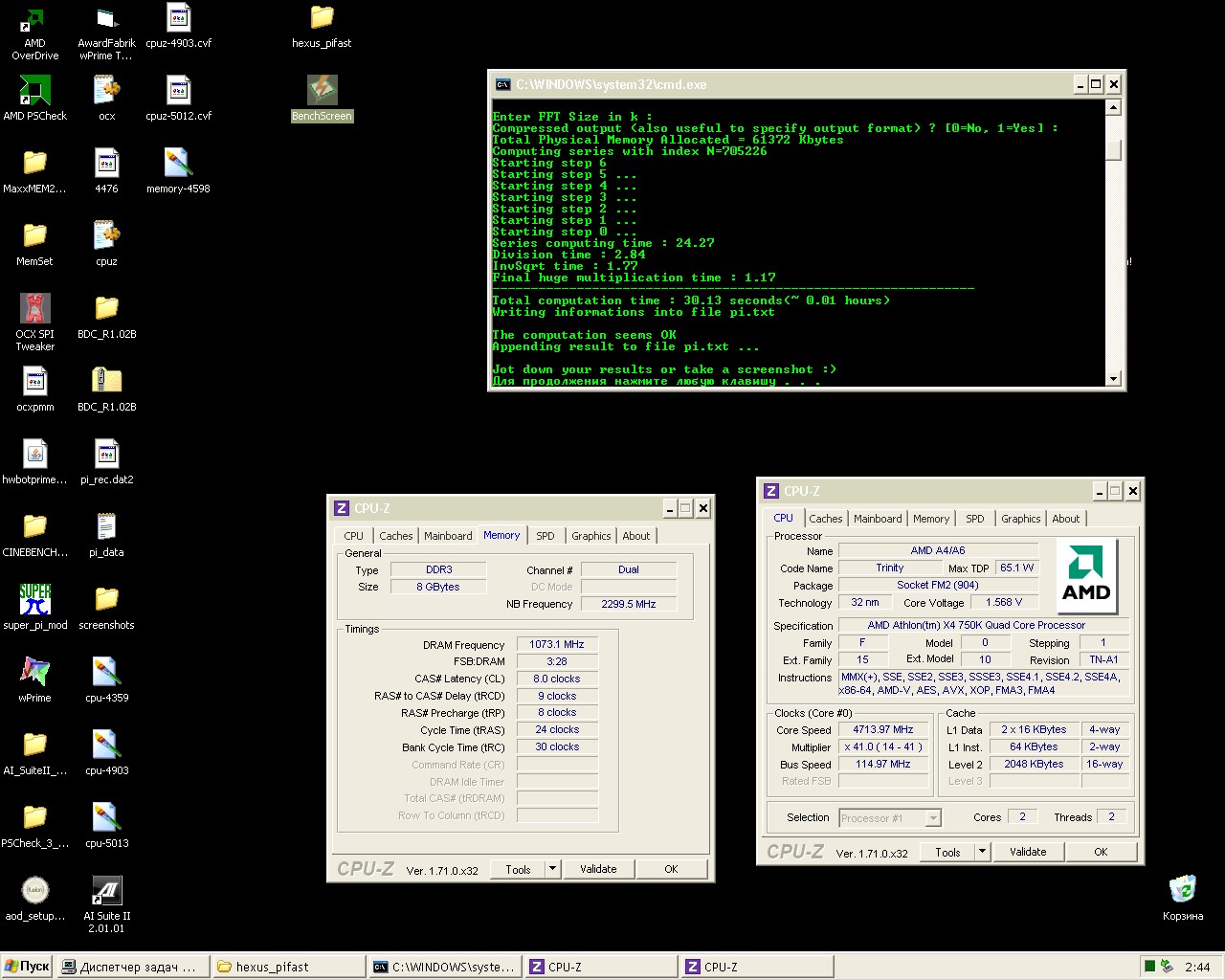
Task: Click the DRAM Frequency 1073.1 MHz field
Action: (x=557, y=644)
